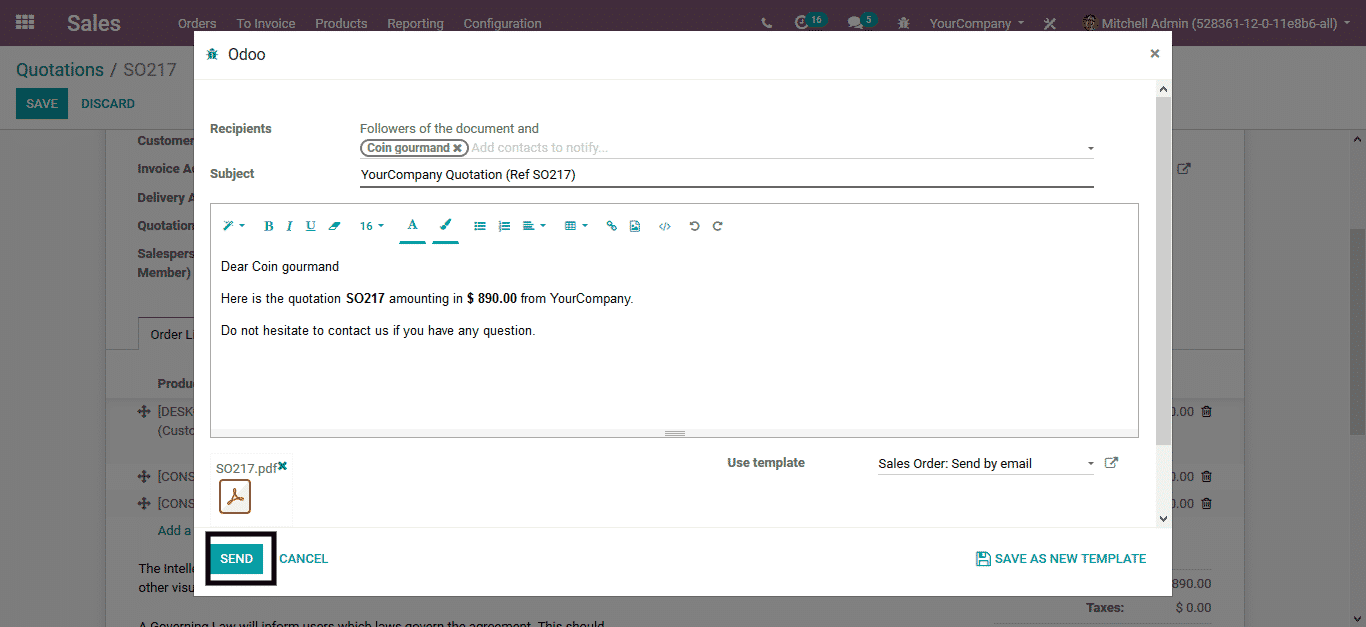Screen dimensions: 1366x627
Task: Toggle italic text formatting
Action: [x=289, y=226]
